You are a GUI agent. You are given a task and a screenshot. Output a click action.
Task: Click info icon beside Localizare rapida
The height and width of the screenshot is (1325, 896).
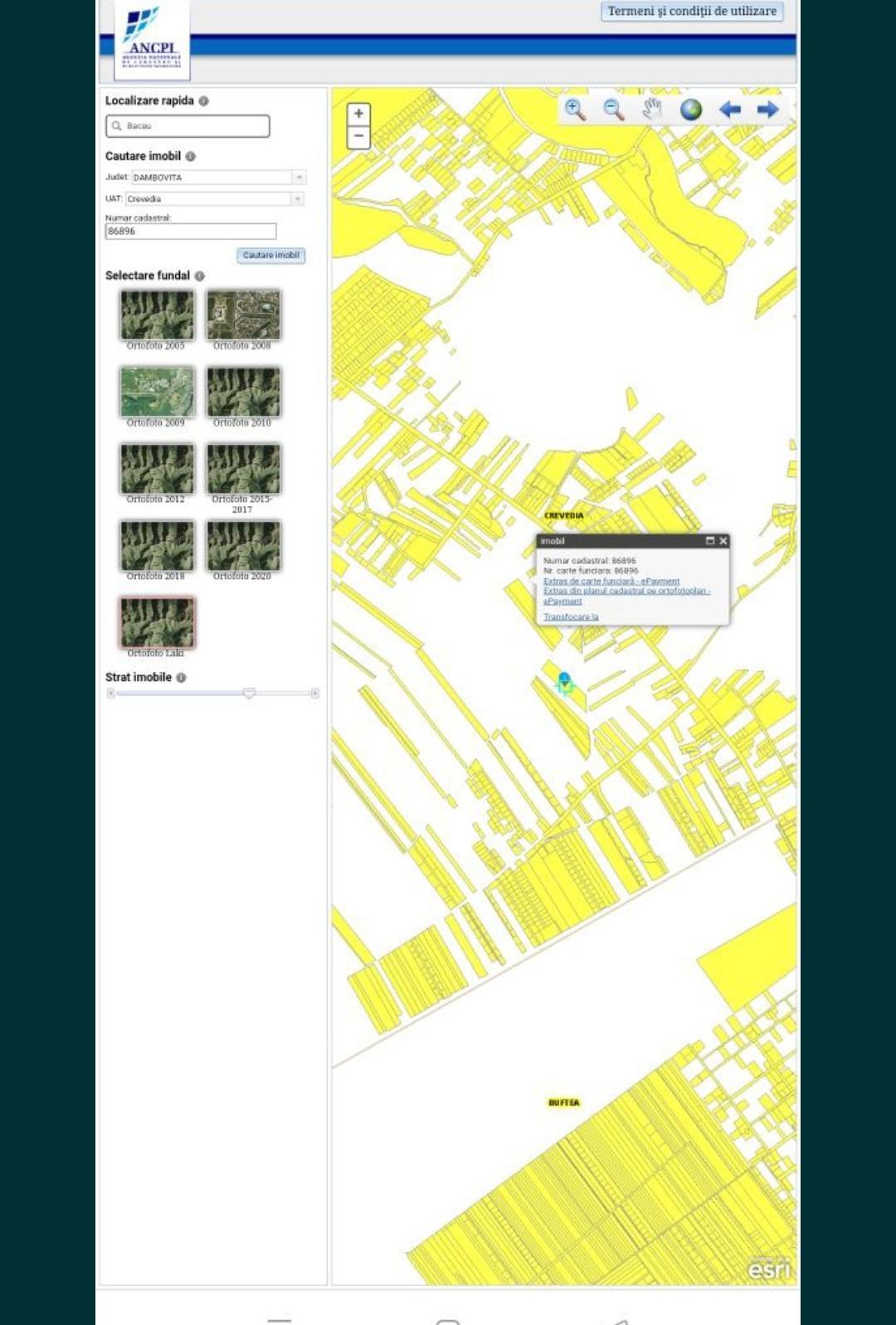203,101
